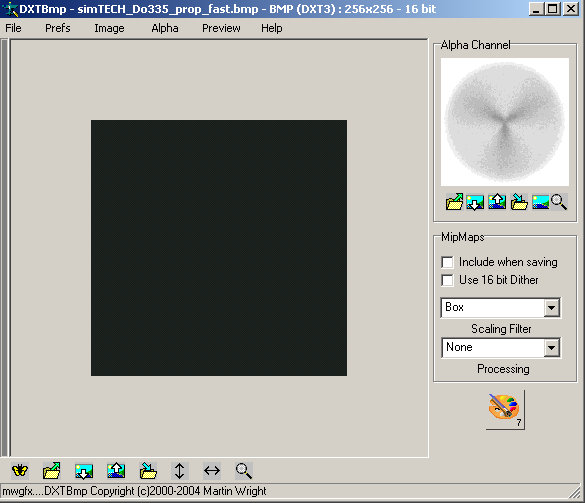The image size is (585, 503).
Task: Open alpha channel file via folder icon
Action: click(x=454, y=202)
